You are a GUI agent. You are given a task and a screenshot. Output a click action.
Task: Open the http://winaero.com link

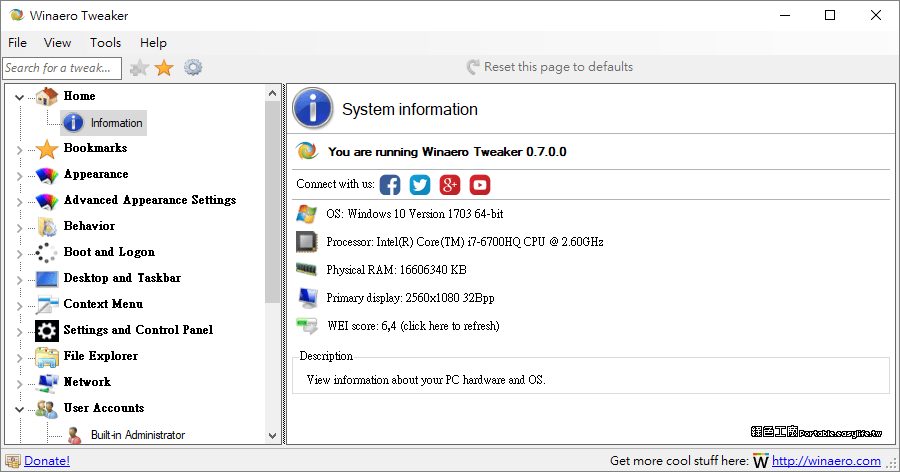(826, 461)
